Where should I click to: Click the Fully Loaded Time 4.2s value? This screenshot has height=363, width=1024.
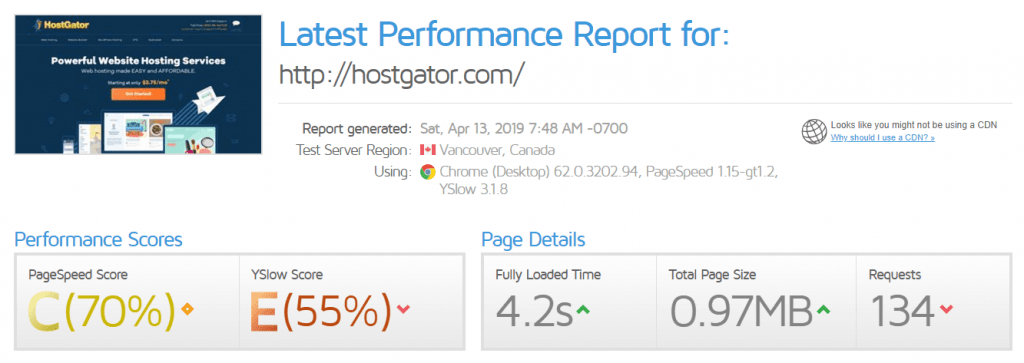coord(533,311)
